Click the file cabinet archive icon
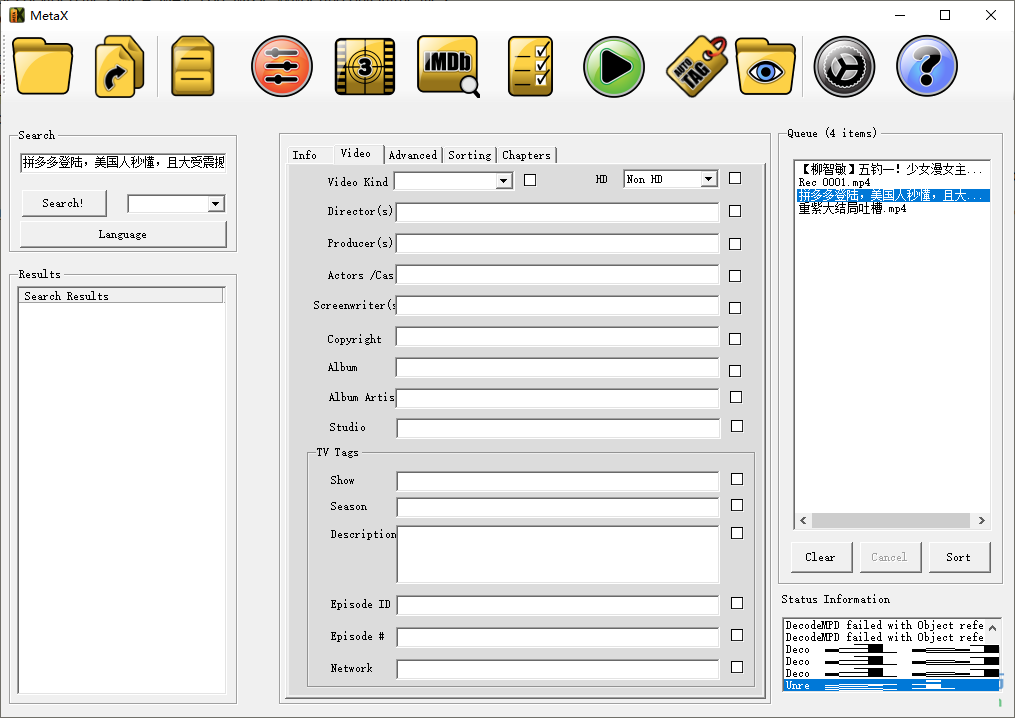The width and height of the screenshot is (1015, 718). 193,66
